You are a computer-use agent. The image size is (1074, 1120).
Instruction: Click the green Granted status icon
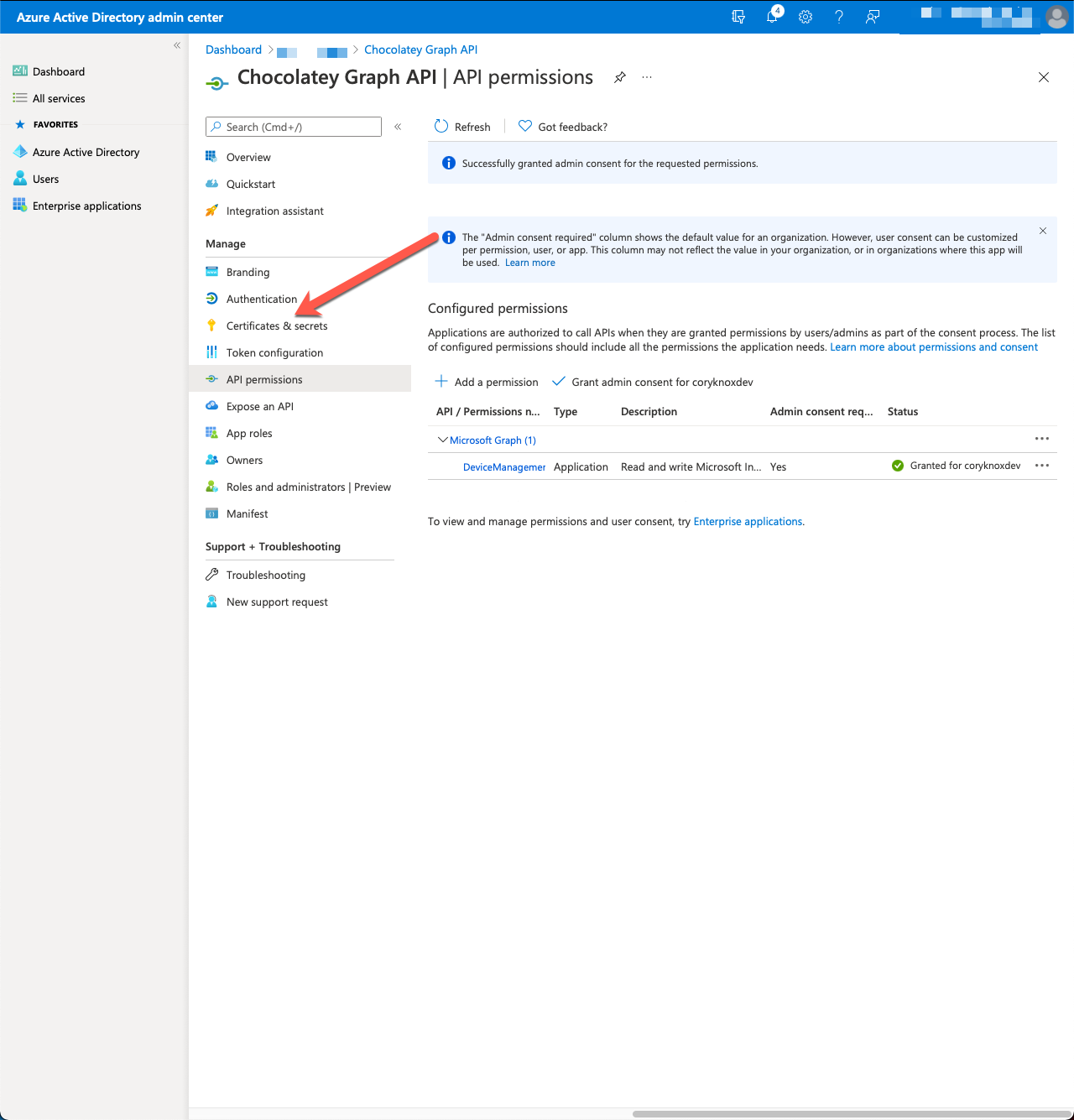898,466
